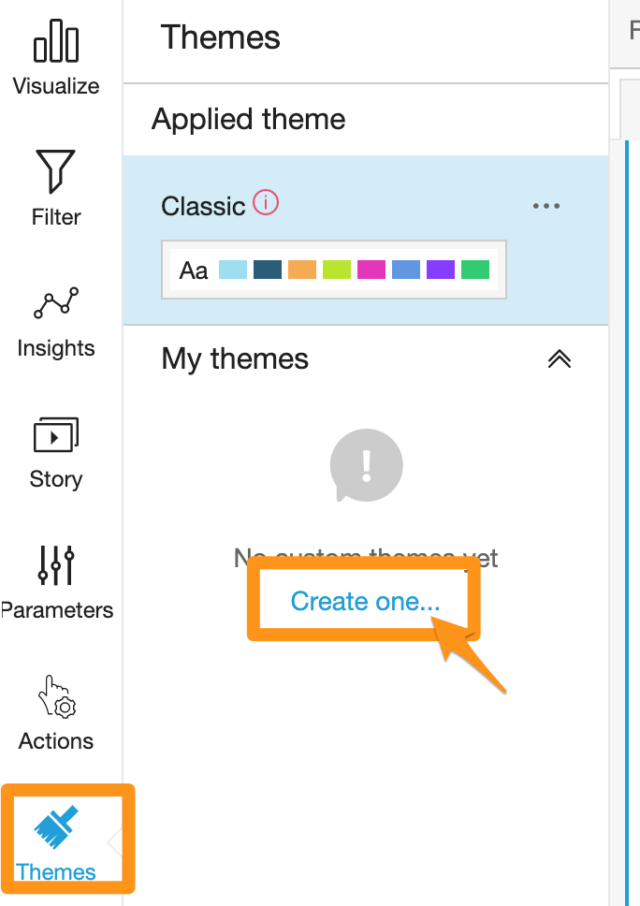The height and width of the screenshot is (906, 640).
Task: Select the Classic applied theme card
Action: coord(366,240)
